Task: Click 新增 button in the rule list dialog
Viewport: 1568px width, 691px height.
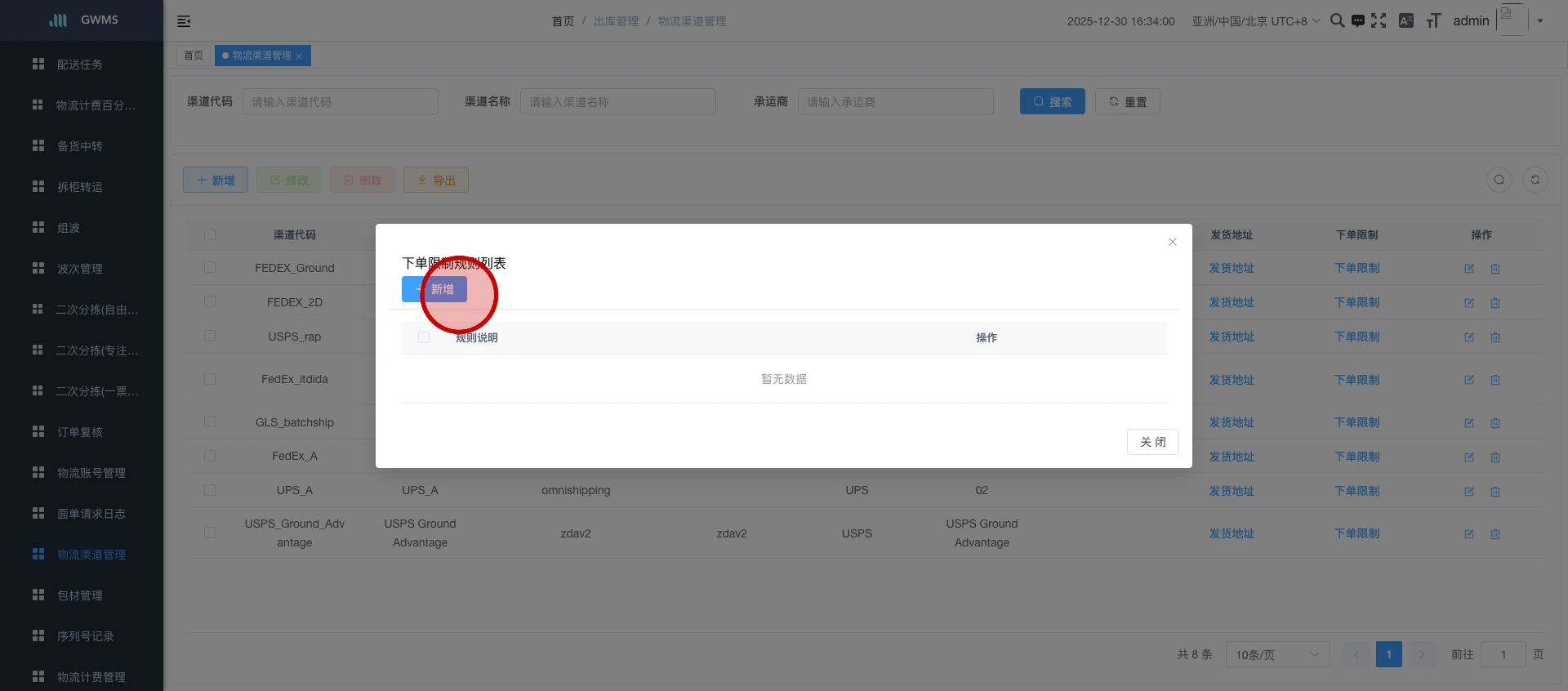Action: tap(434, 289)
